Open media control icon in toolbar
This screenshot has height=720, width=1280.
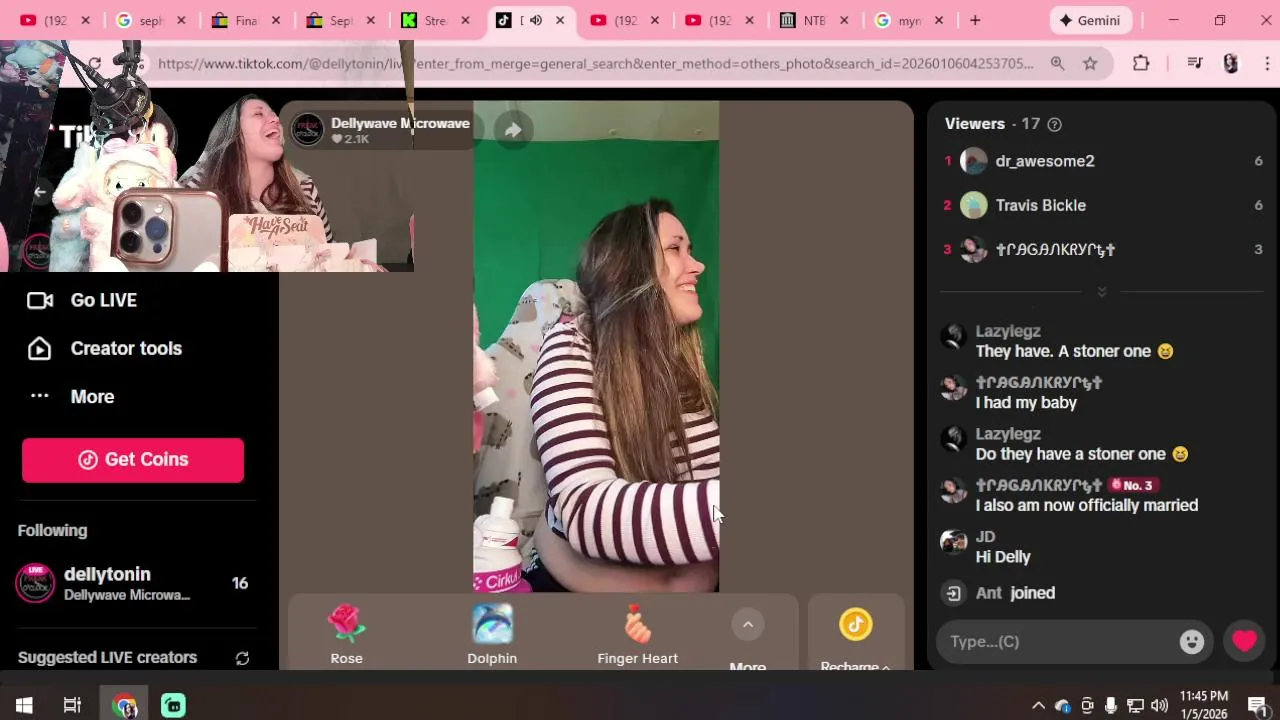pos(1195,63)
